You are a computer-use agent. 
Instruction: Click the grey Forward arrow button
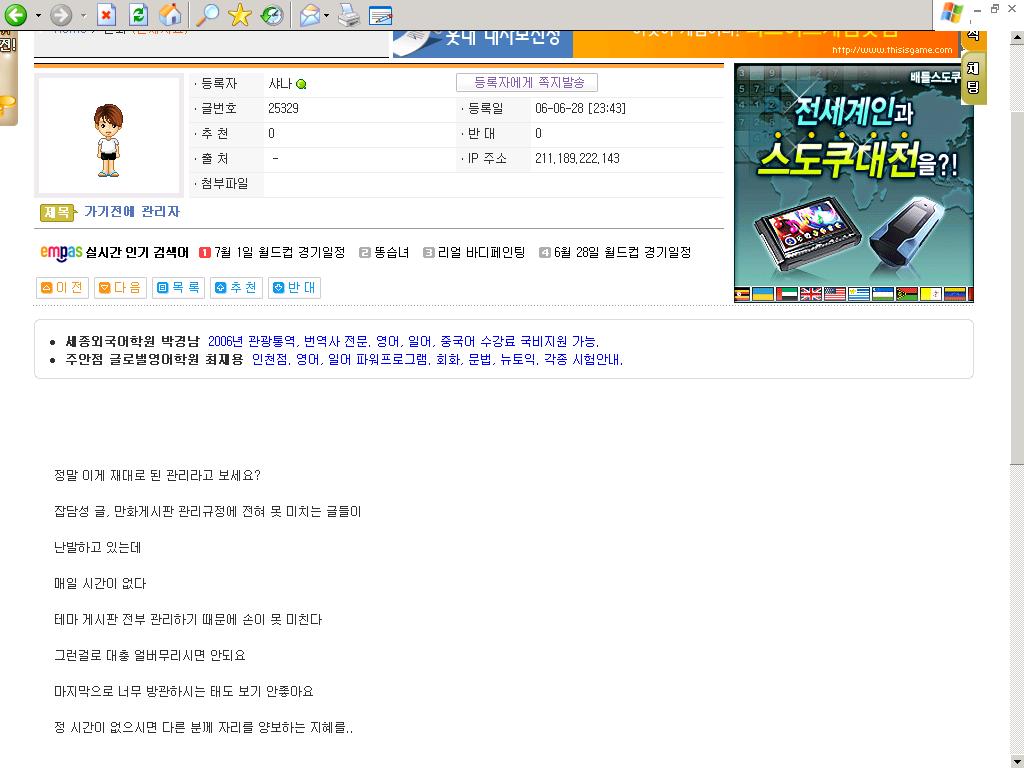(x=61, y=14)
